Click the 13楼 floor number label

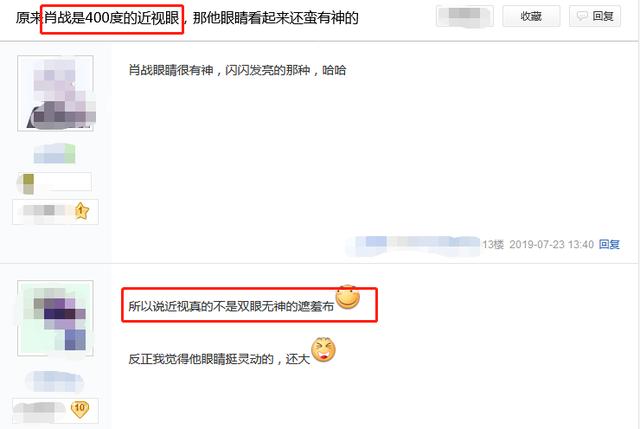tap(493, 245)
